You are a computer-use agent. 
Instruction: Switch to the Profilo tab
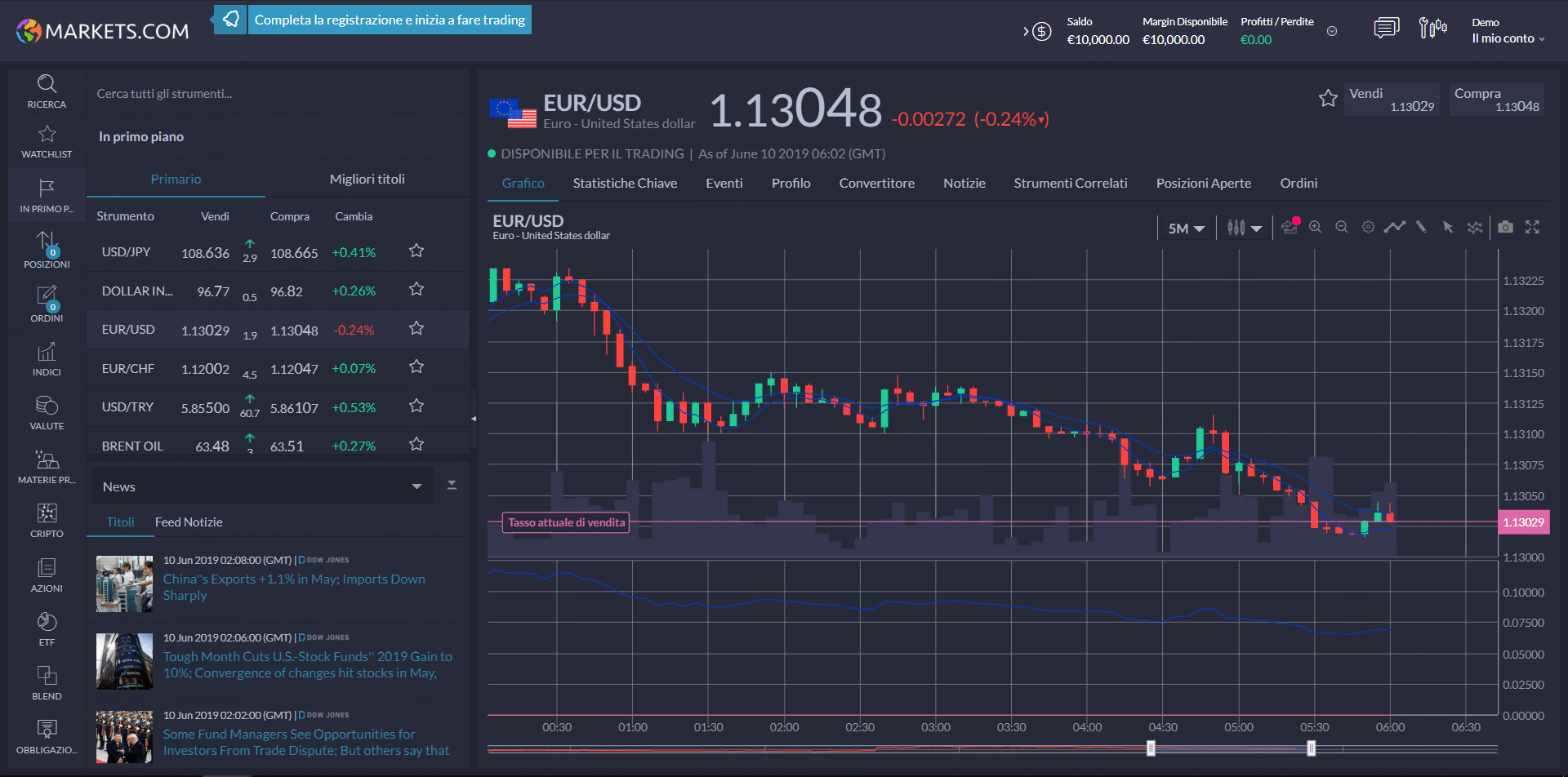click(791, 183)
